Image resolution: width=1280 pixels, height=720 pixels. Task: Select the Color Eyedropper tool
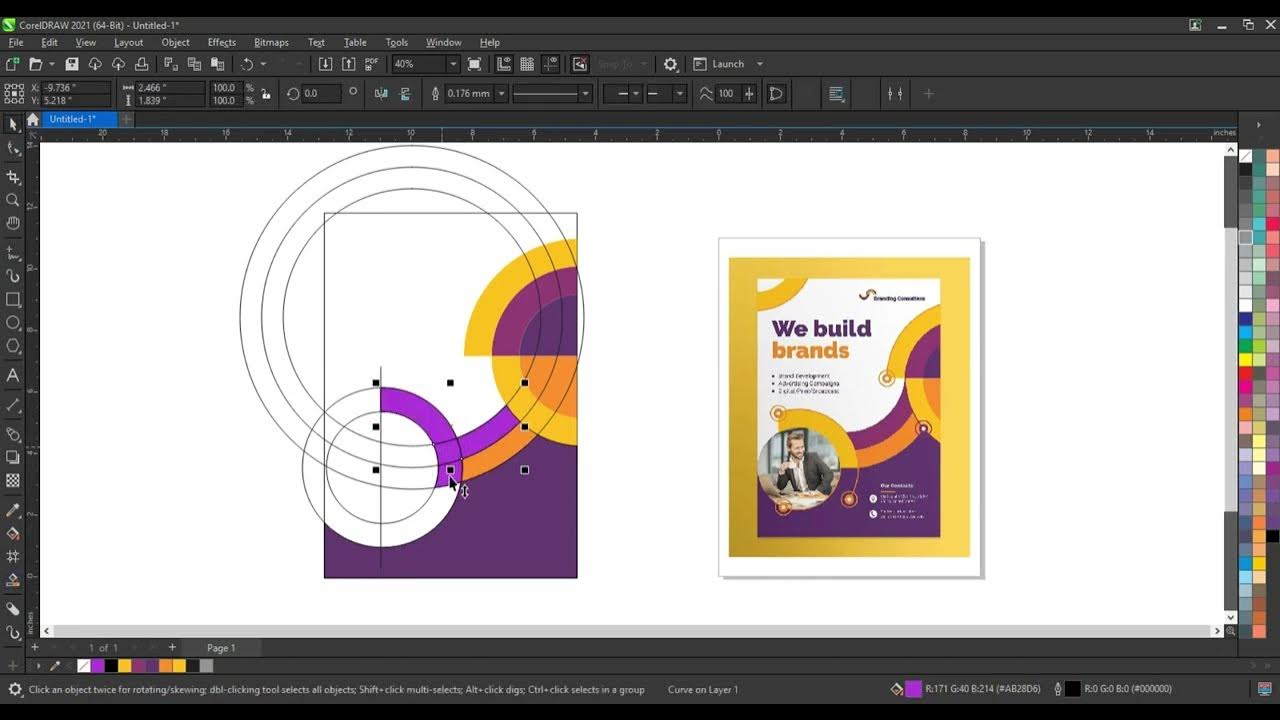pyautogui.click(x=13, y=510)
